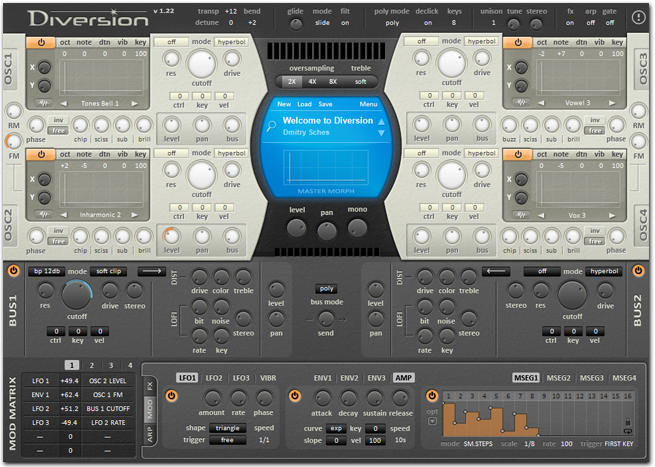Image resolution: width=655 pixels, height=467 pixels.
Task: Toggle BUS1 power button
Action: (x=13, y=271)
